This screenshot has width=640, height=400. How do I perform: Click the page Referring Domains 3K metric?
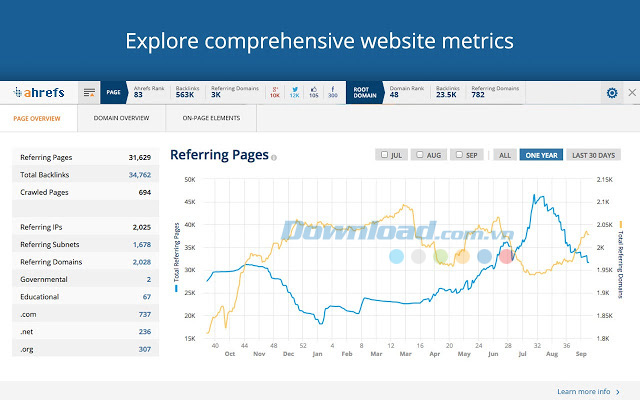click(235, 92)
